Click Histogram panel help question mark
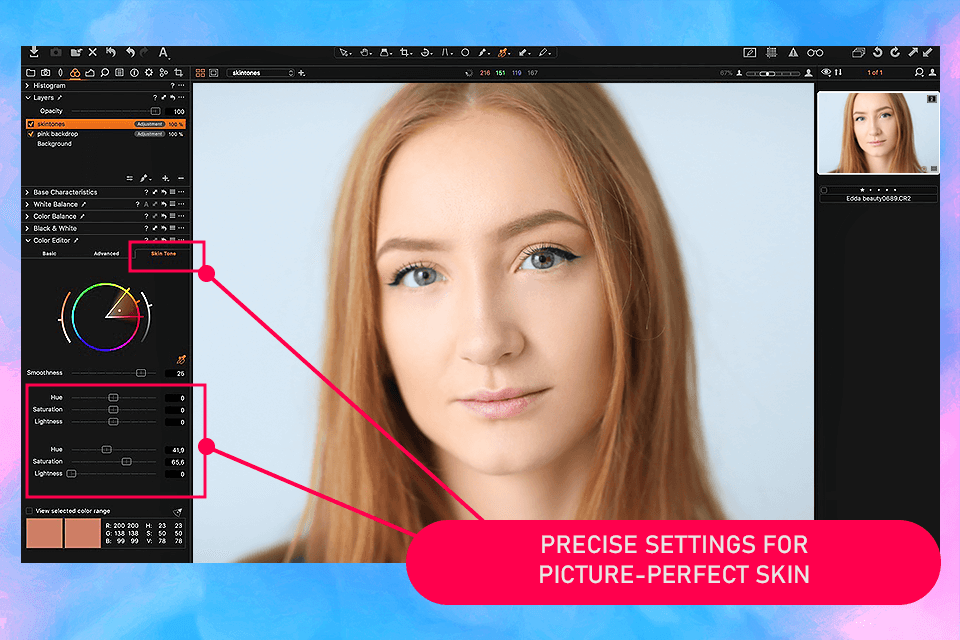The height and width of the screenshot is (640, 960). 172,86
